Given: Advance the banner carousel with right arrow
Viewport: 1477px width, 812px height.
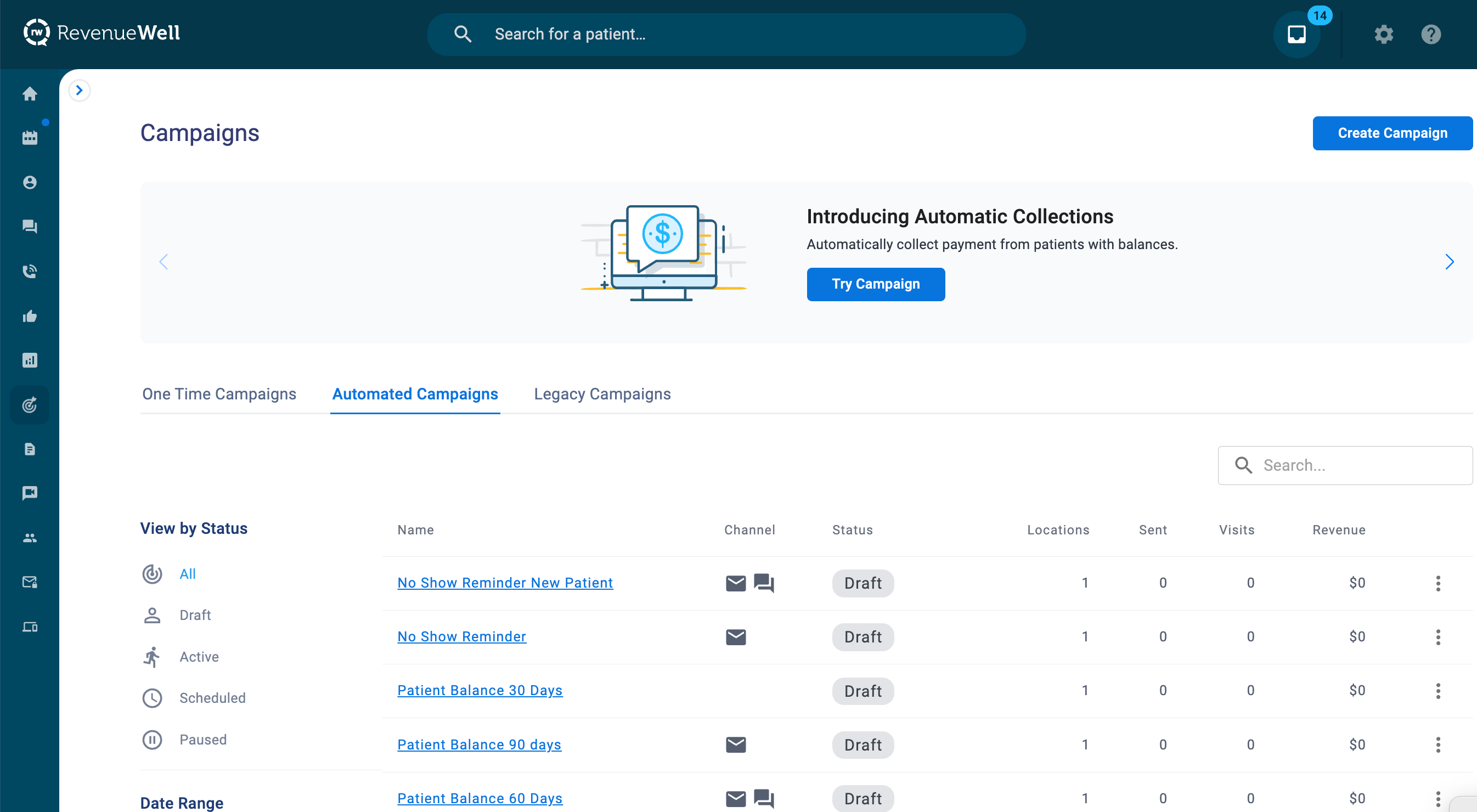Looking at the screenshot, I should pos(1450,262).
